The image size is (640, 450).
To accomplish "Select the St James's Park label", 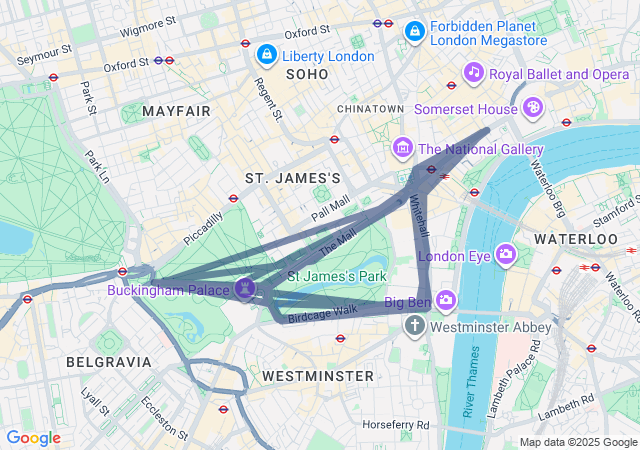I will point(337,276).
